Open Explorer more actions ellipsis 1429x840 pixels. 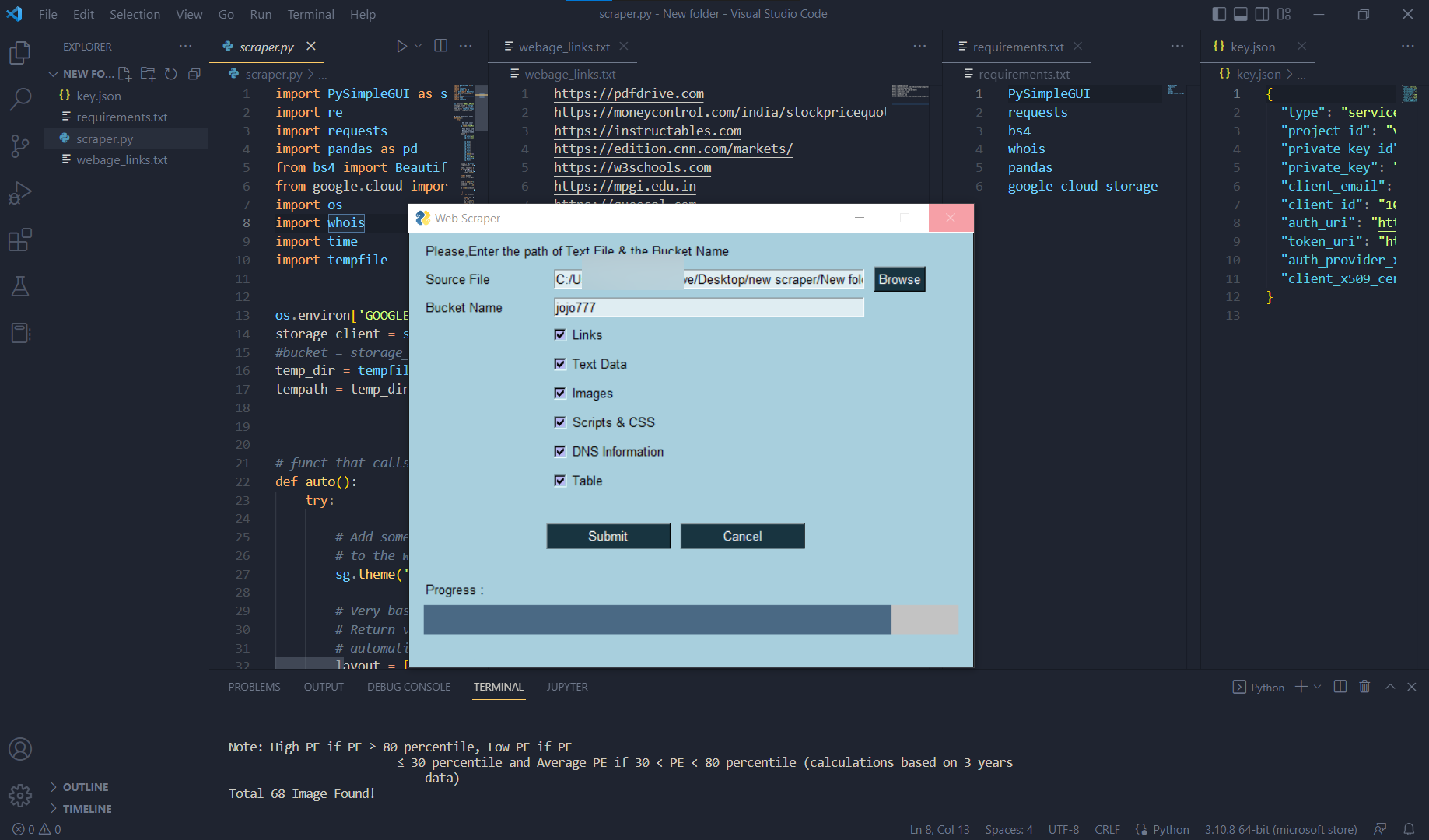[185, 46]
